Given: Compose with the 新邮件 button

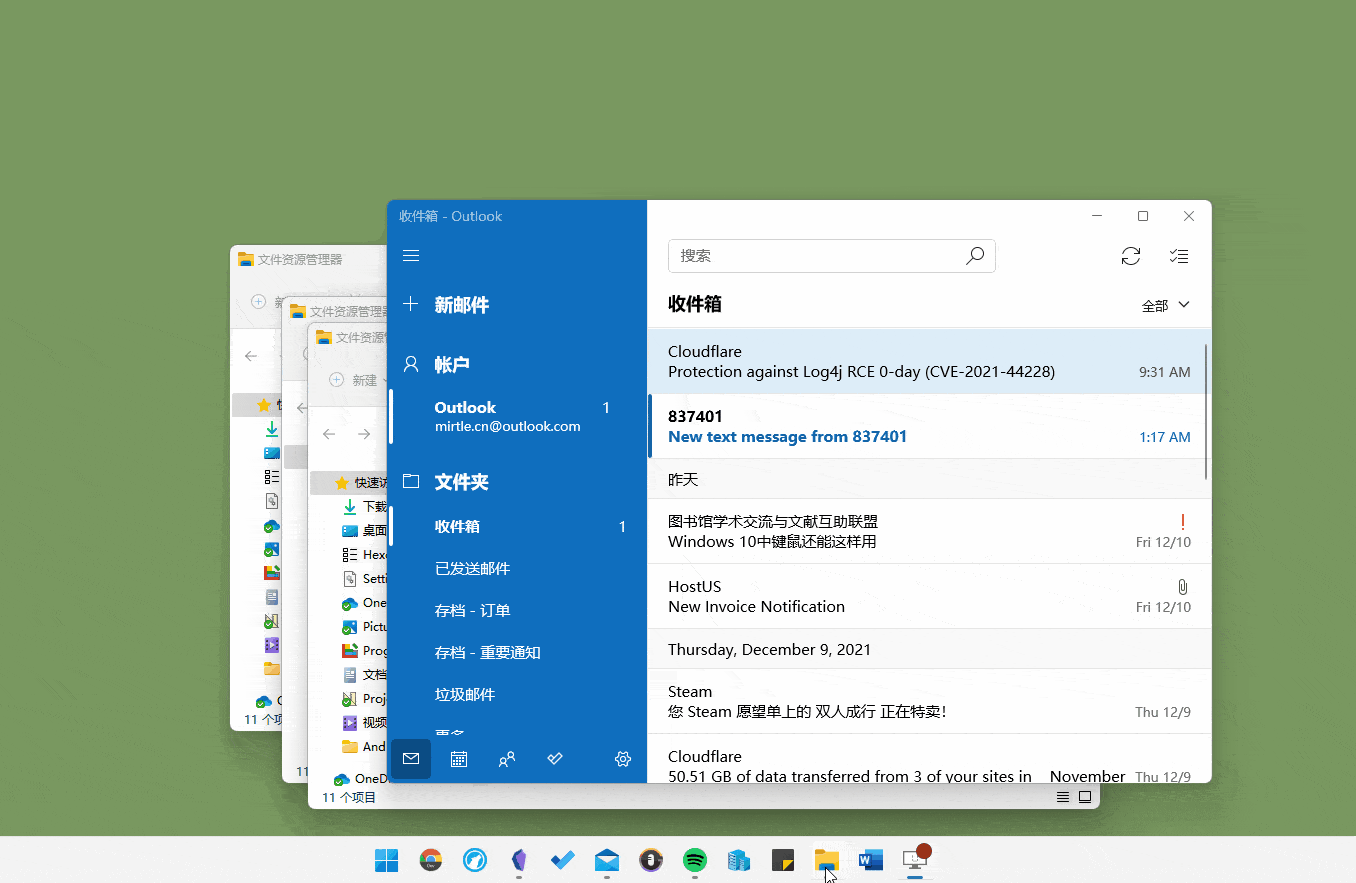Looking at the screenshot, I should (x=518, y=305).
